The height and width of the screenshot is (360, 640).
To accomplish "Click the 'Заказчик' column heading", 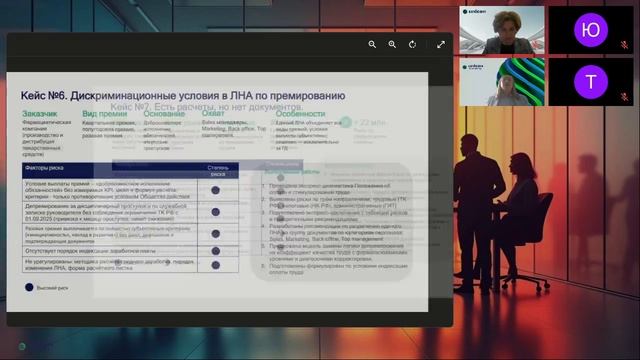I will (x=40, y=114).
